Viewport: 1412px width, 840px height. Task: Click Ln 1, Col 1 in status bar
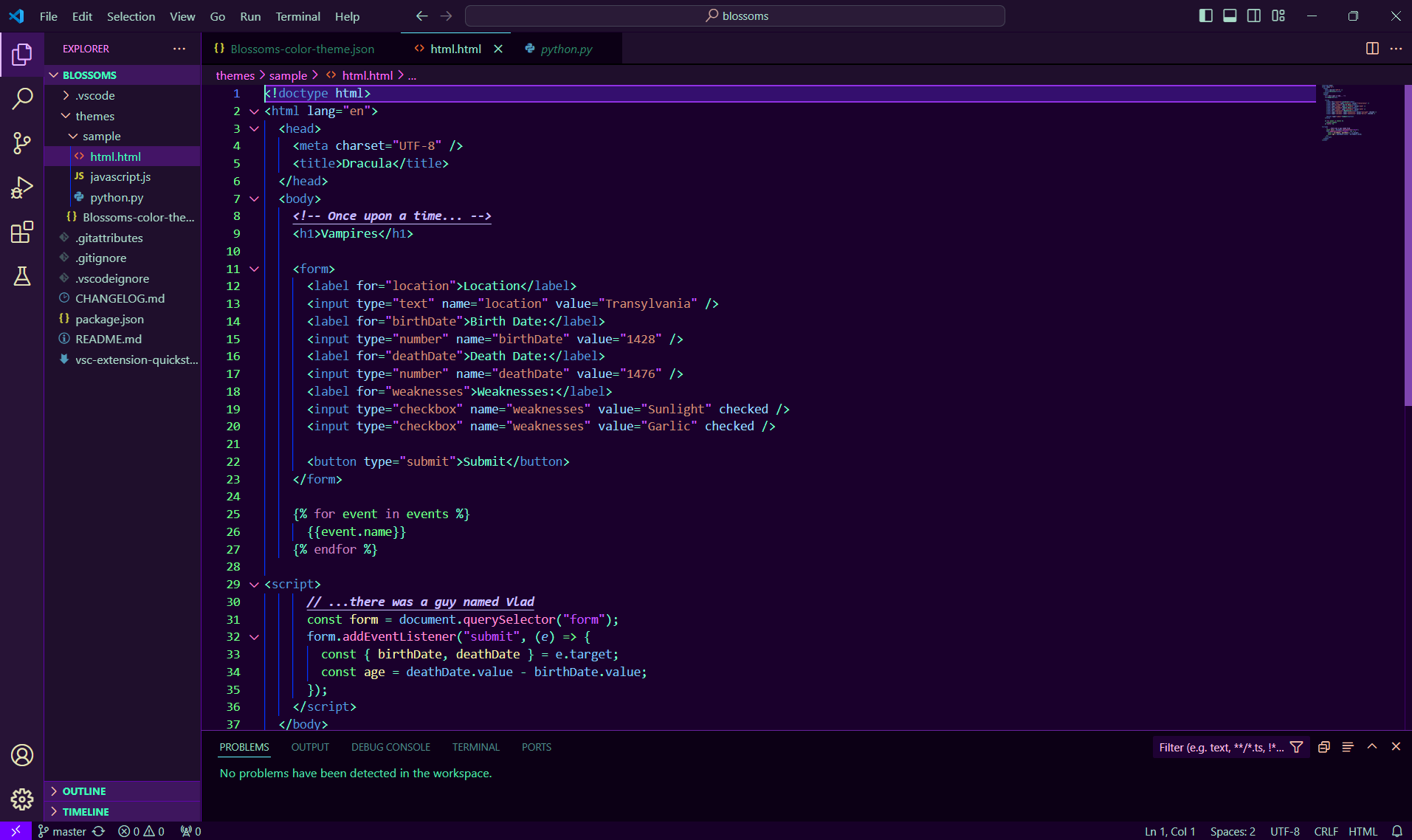1170,831
